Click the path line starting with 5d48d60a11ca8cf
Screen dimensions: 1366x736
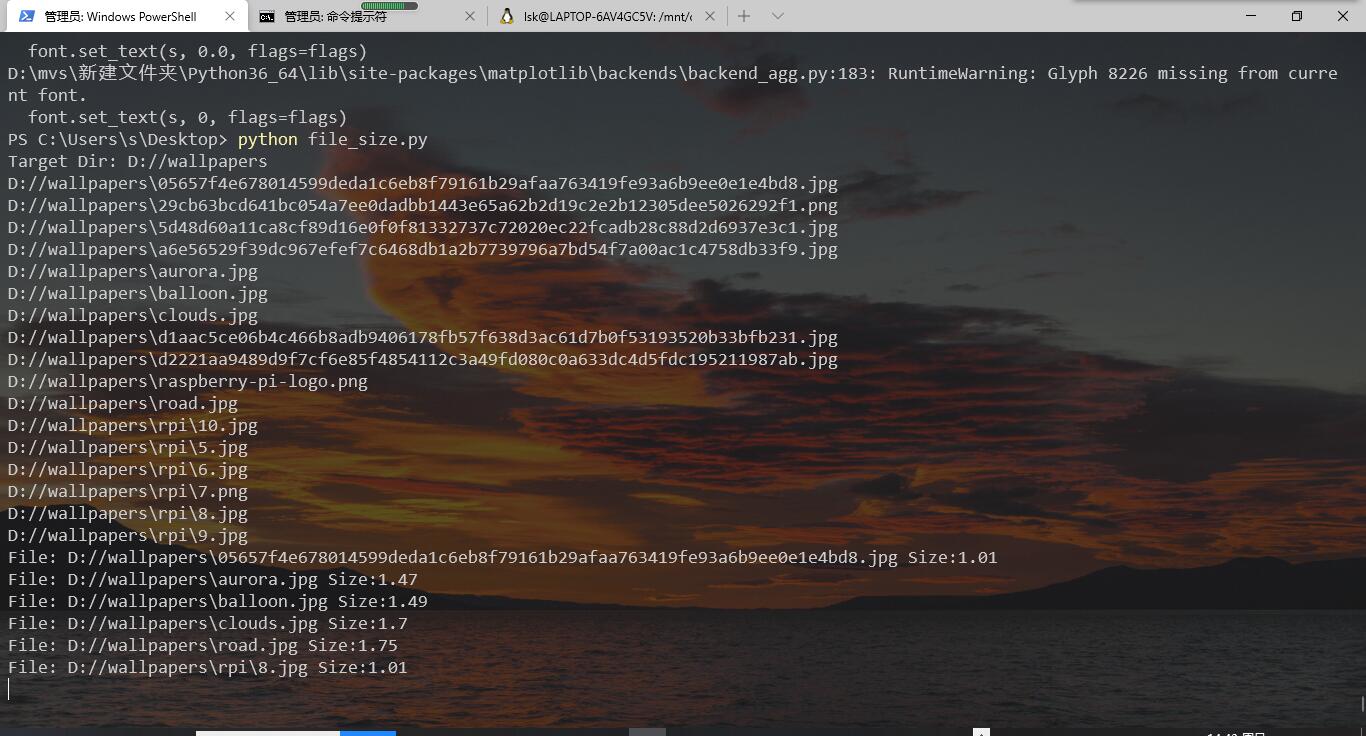tap(423, 227)
